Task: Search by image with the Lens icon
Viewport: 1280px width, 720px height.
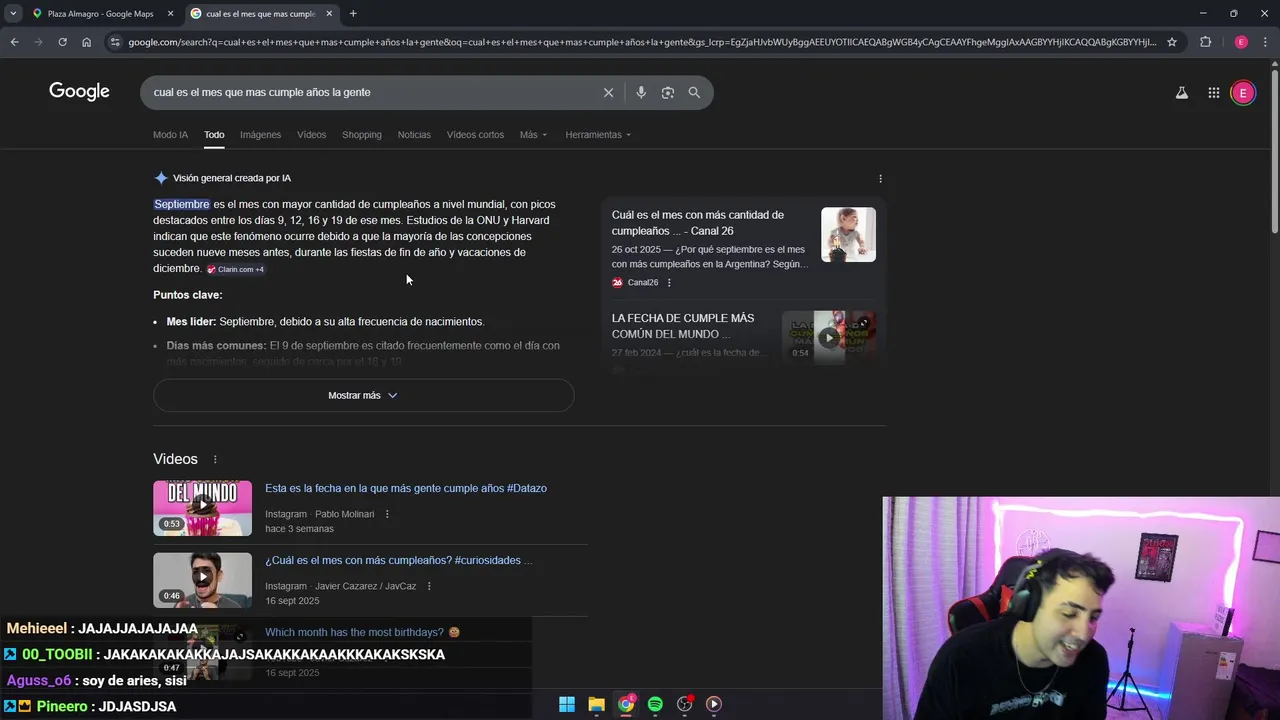Action: tap(667, 92)
